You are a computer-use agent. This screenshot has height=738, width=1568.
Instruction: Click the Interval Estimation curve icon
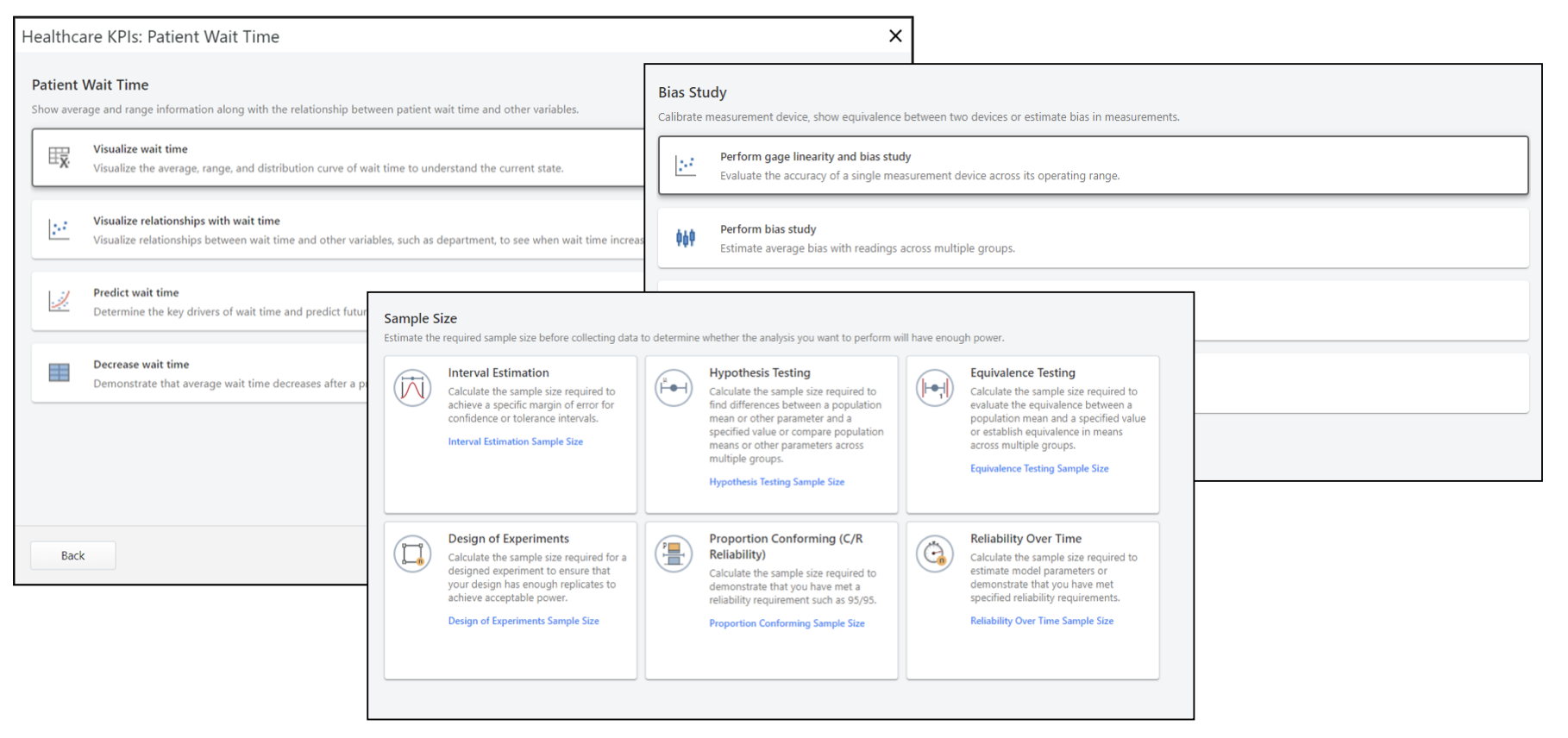coord(412,388)
